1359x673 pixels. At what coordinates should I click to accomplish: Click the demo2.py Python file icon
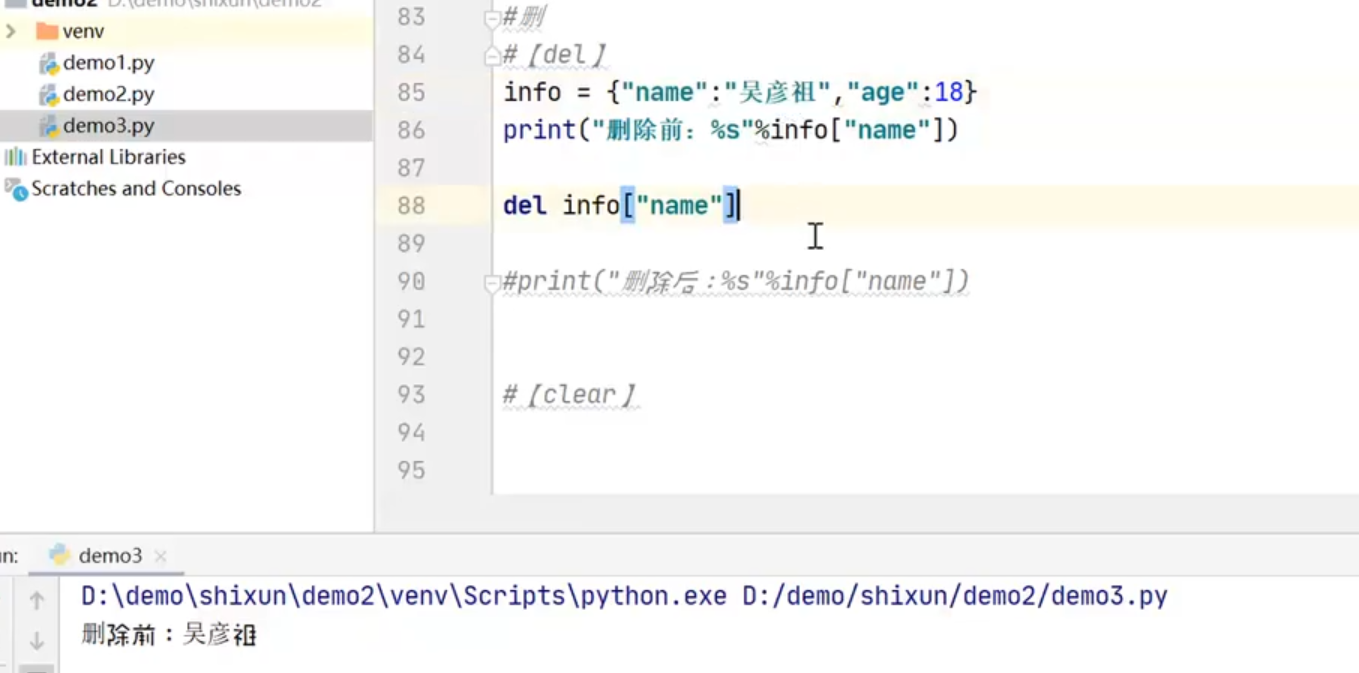click(48, 95)
